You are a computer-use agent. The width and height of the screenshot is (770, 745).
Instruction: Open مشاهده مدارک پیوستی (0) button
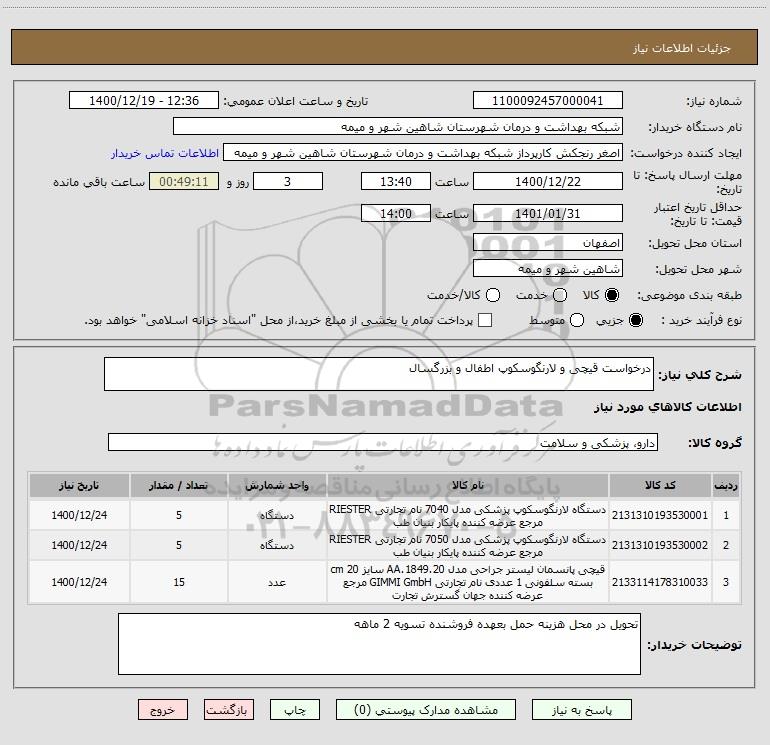point(426,710)
